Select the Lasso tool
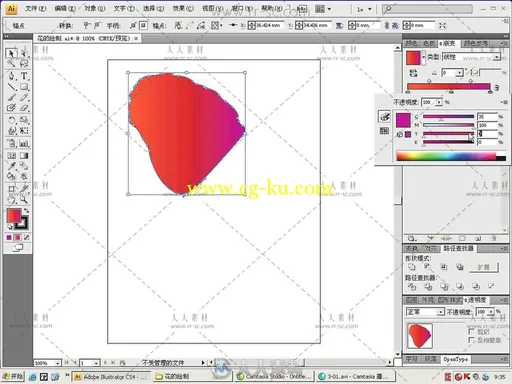The image size is (512, 384). (x=24, y=63)
